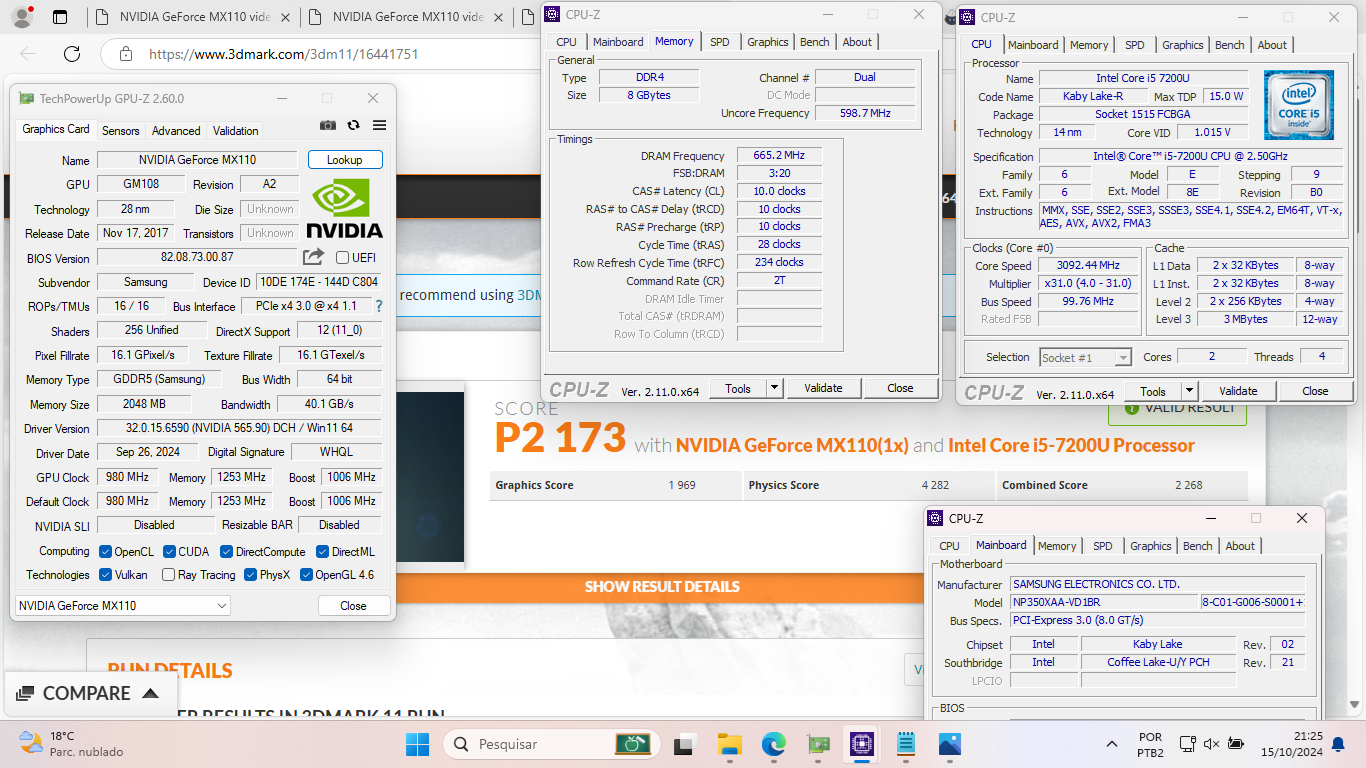Open Bench tab in CPU-Z CPU window
1366x768 pixels.
[x=1230, y=45]
